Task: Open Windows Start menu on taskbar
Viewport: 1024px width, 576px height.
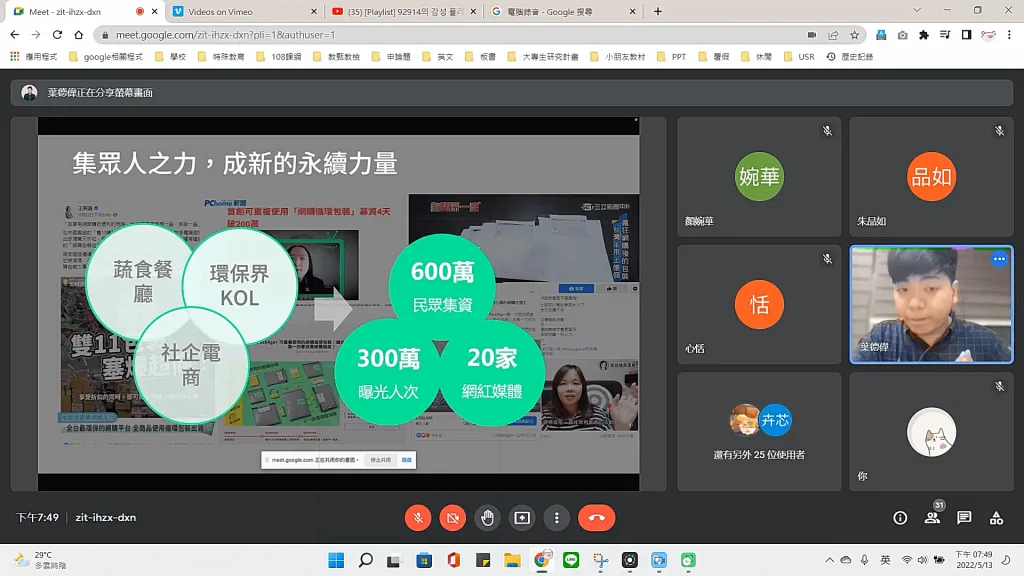Action: 336,560
